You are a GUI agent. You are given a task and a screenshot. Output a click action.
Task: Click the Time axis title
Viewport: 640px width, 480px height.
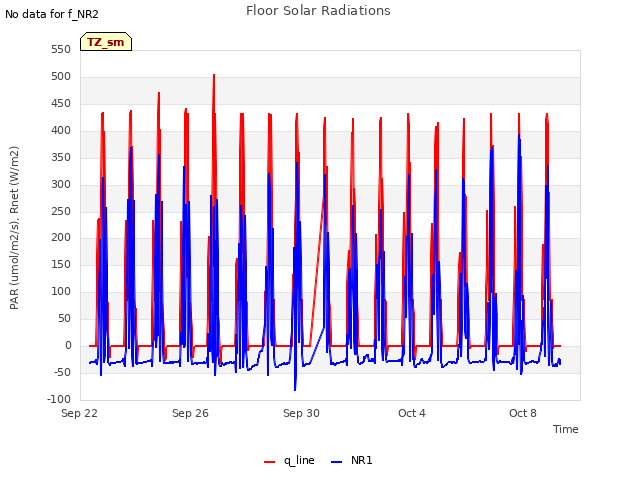tap(566, 429)
